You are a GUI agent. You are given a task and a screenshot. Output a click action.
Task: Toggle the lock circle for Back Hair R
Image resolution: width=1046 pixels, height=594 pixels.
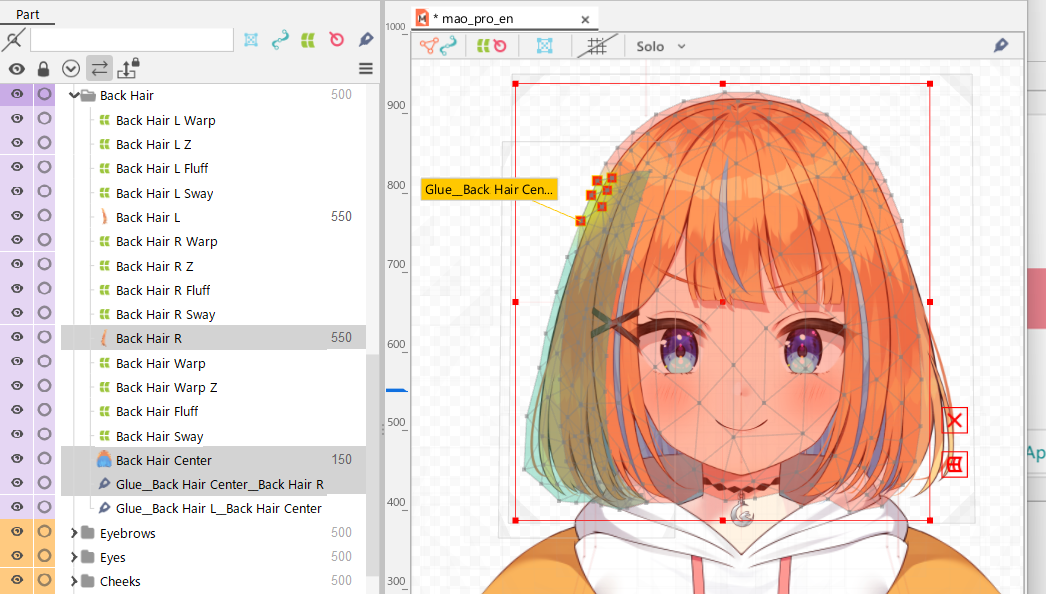click(44, 338)
